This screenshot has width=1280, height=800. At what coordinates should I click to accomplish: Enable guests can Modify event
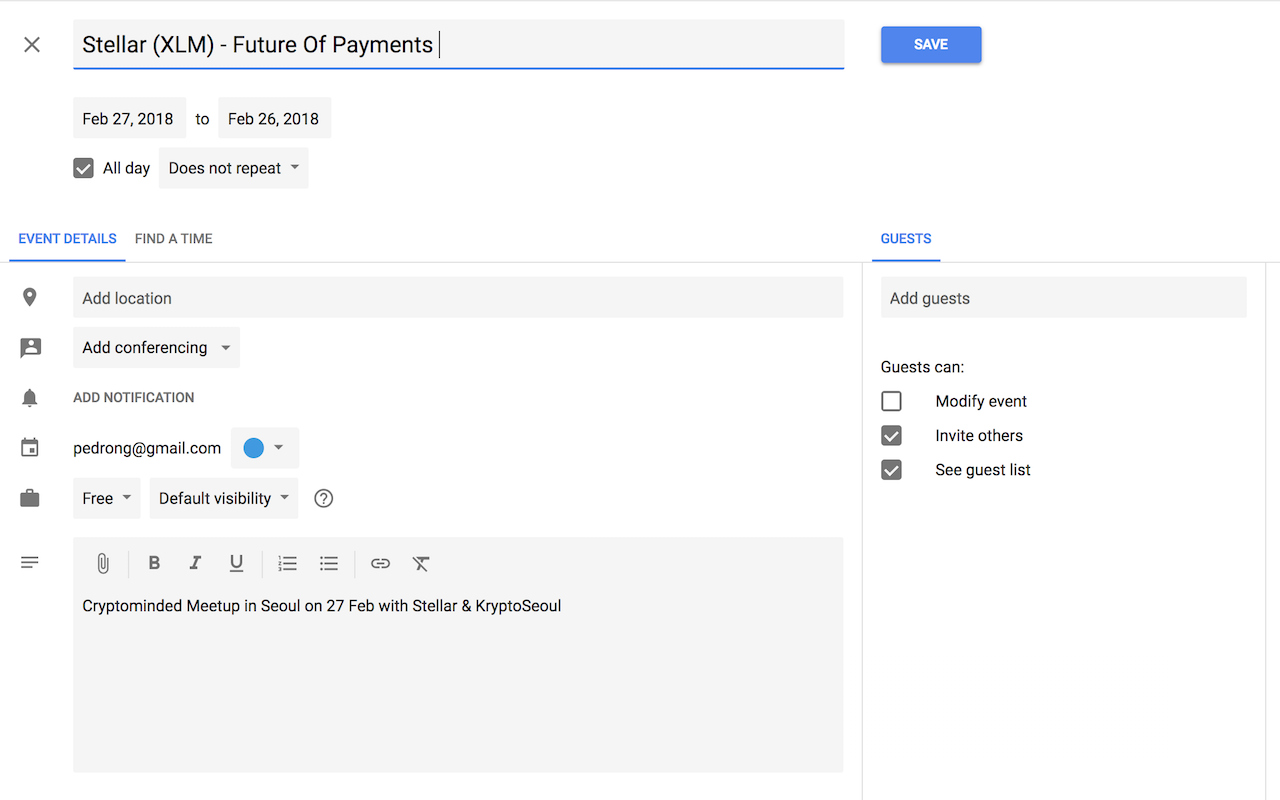point(891,401)
